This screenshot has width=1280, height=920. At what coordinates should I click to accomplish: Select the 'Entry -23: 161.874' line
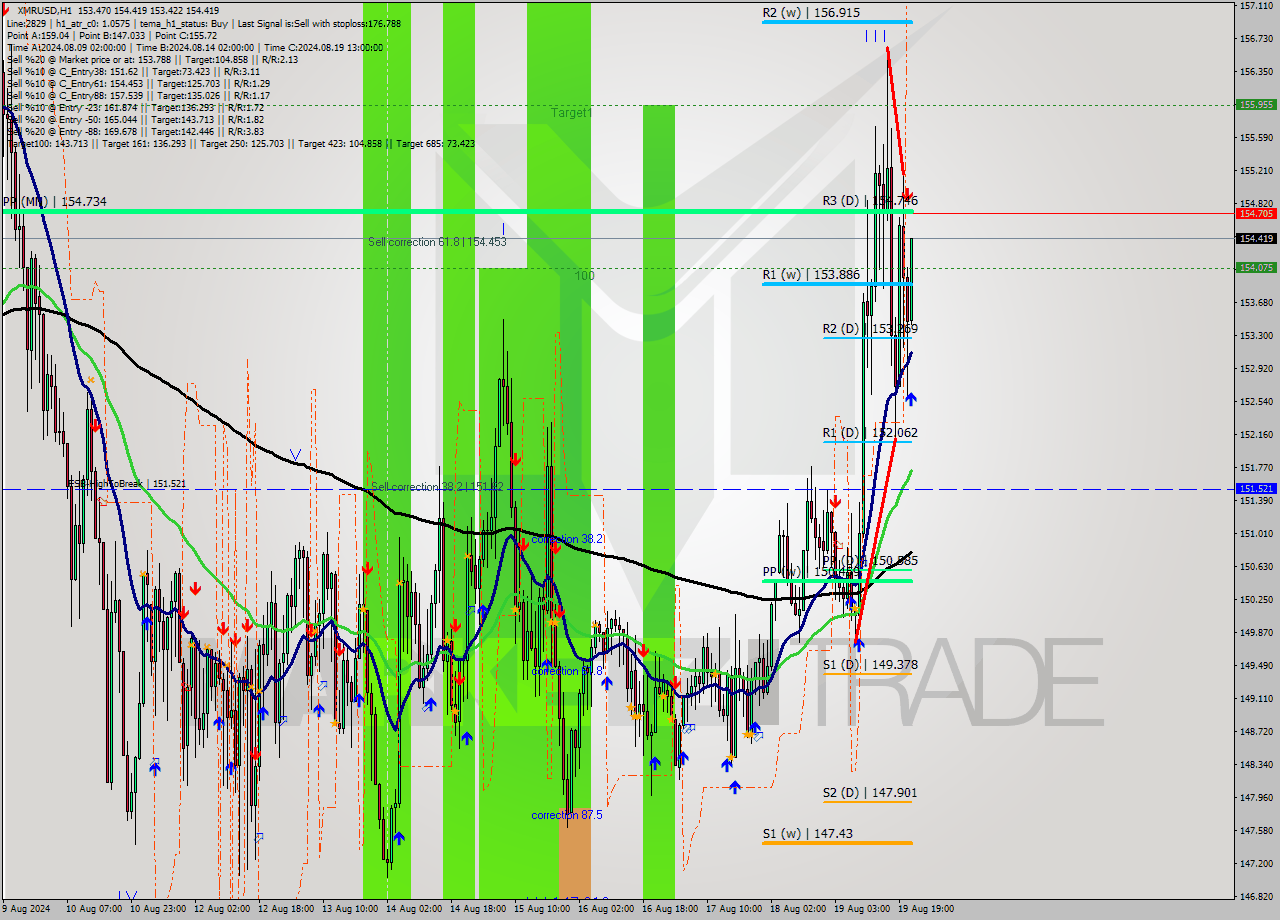(x=135, y=107)
